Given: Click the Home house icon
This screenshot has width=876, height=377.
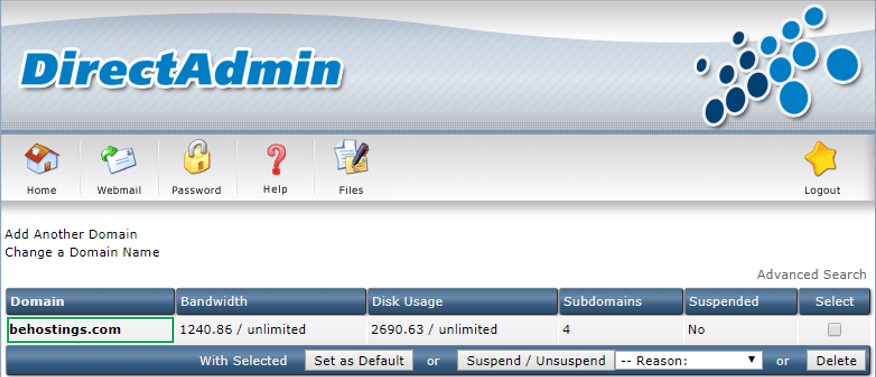Looking at the screenshot, I should [x=42, y=159].
